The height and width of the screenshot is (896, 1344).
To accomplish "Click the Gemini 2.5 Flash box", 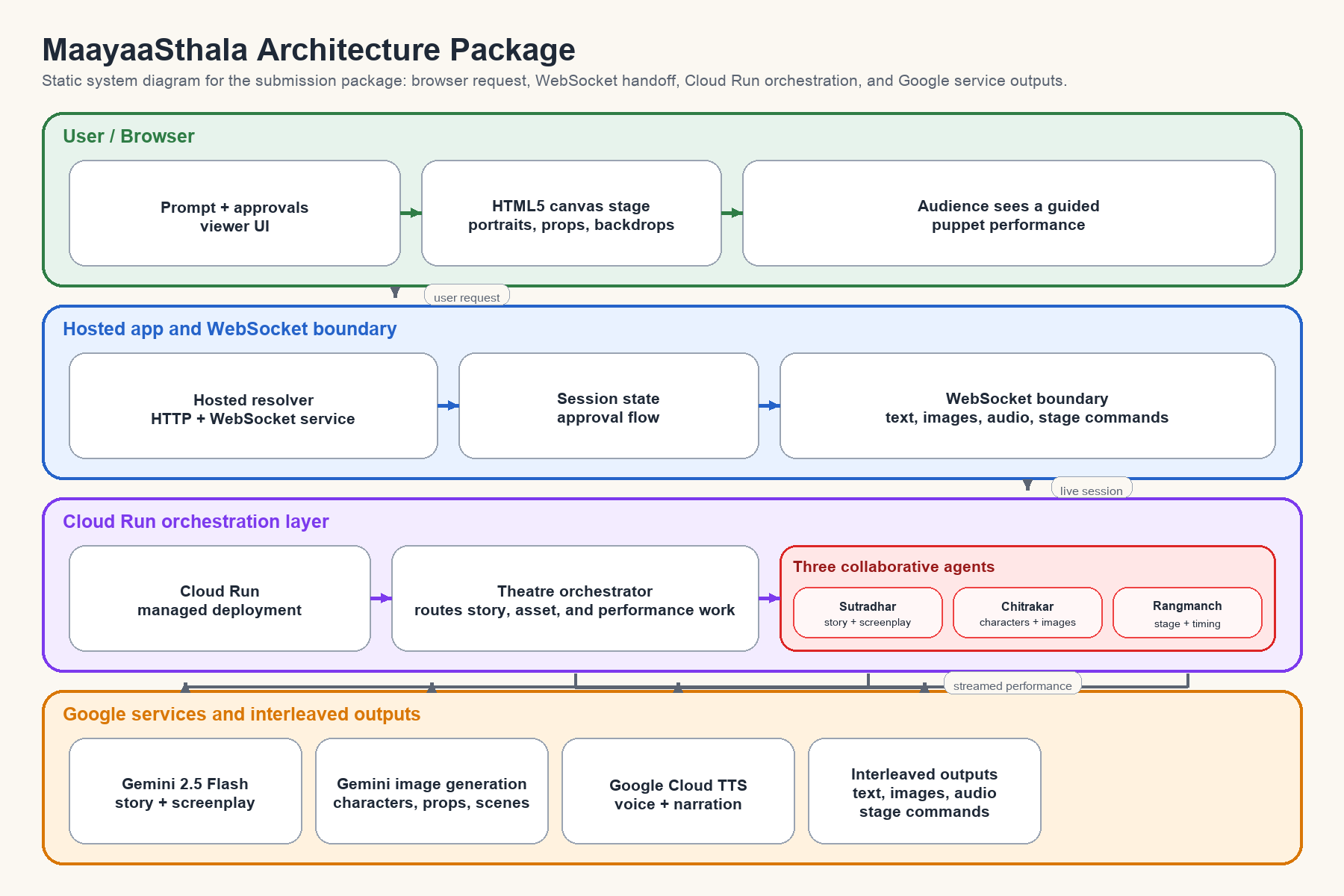I will coord(185,791).
